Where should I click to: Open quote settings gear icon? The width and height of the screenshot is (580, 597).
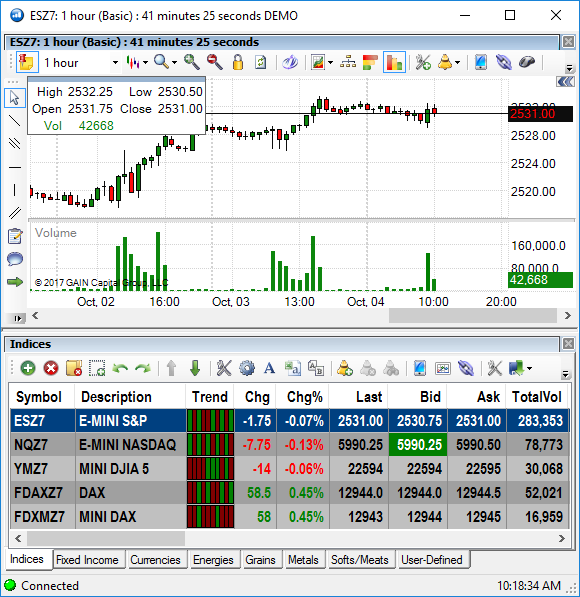click(247, 368)
